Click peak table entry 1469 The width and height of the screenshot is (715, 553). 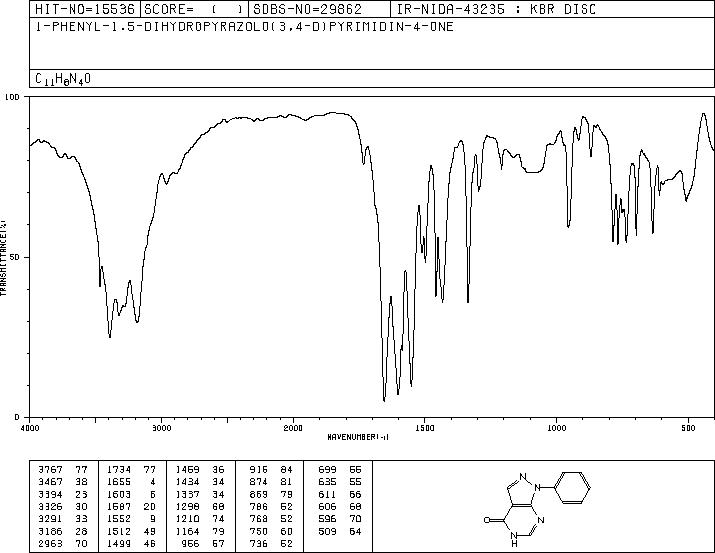187,470
